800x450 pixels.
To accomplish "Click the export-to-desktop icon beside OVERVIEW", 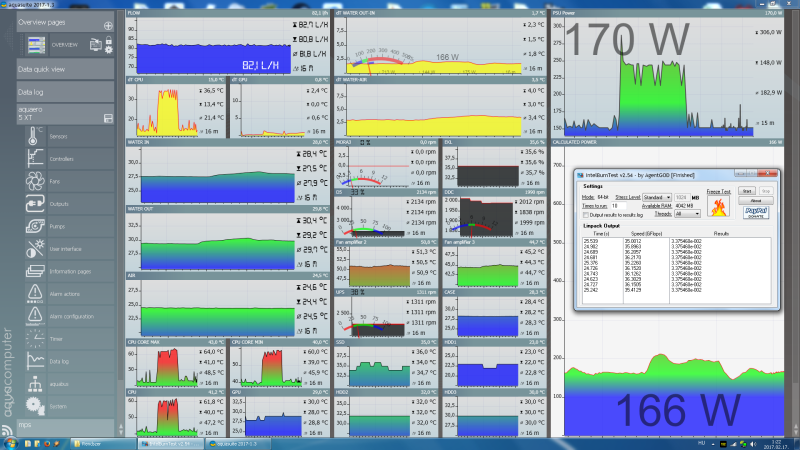I will point(95,45).
